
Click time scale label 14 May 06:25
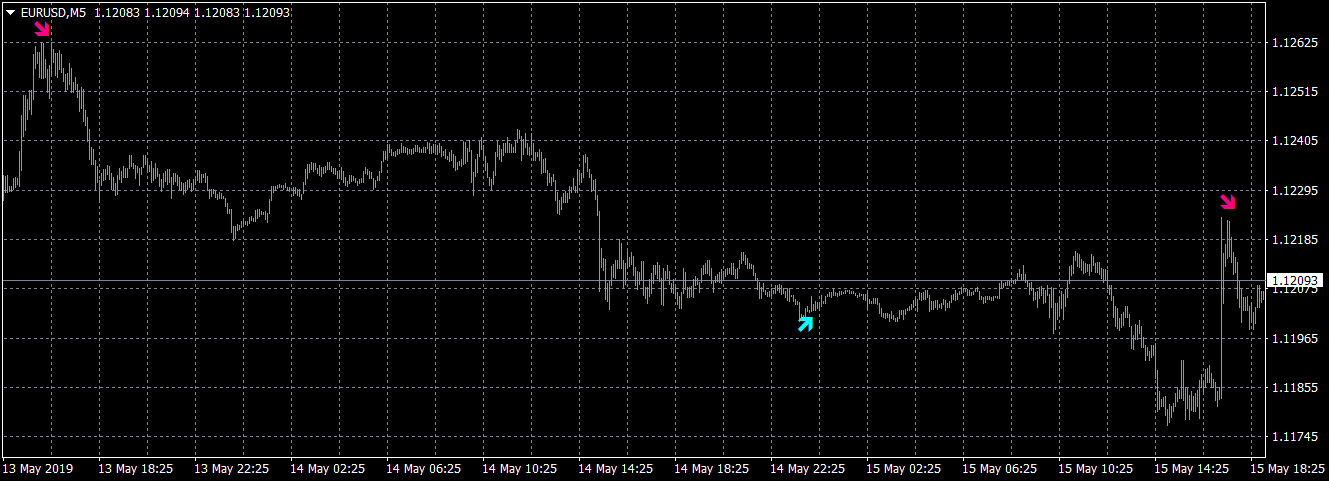click(424, 468)
